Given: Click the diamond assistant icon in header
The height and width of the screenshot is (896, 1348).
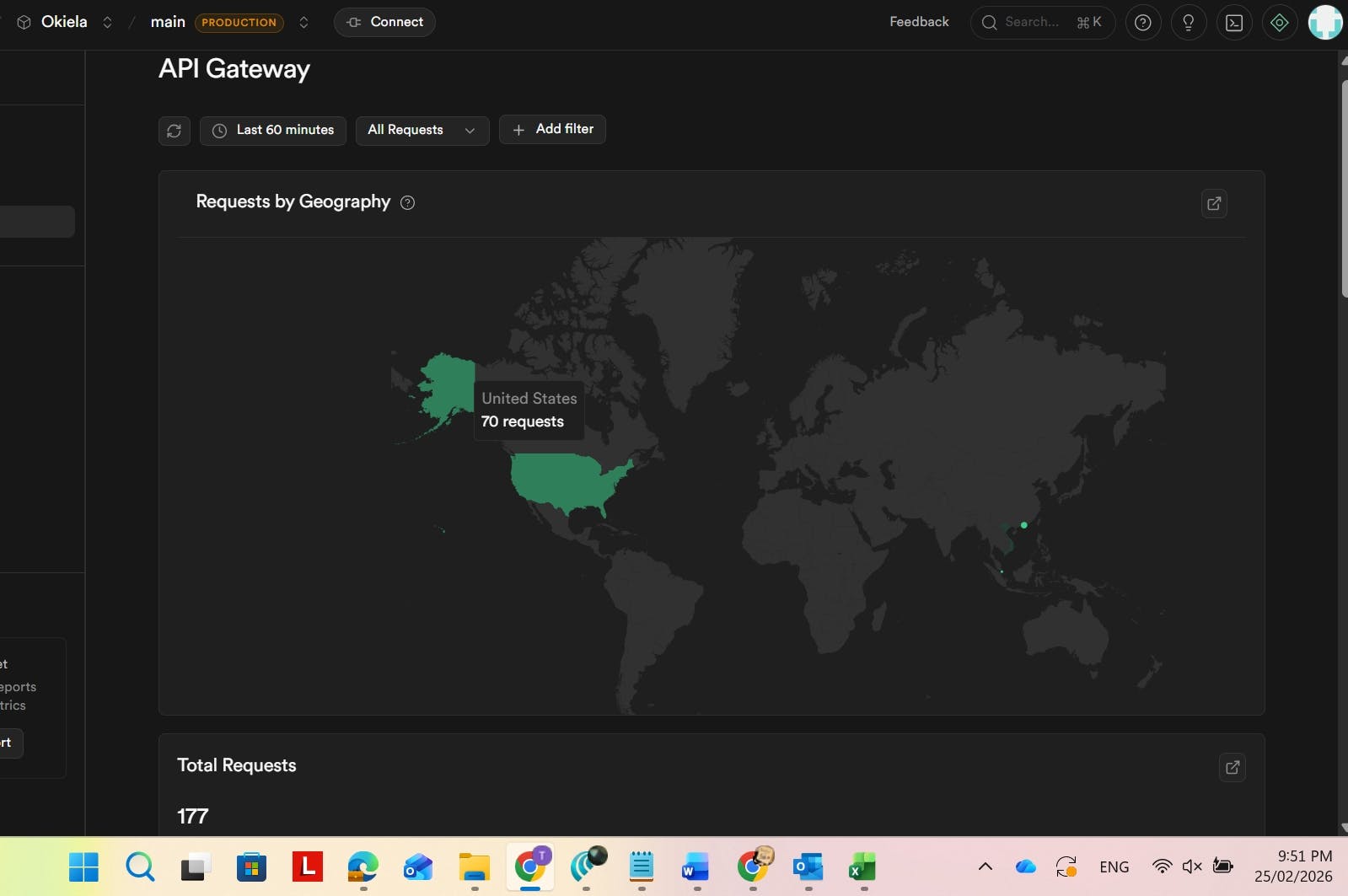Looking at the screenshot, I should click(1280, 23).
